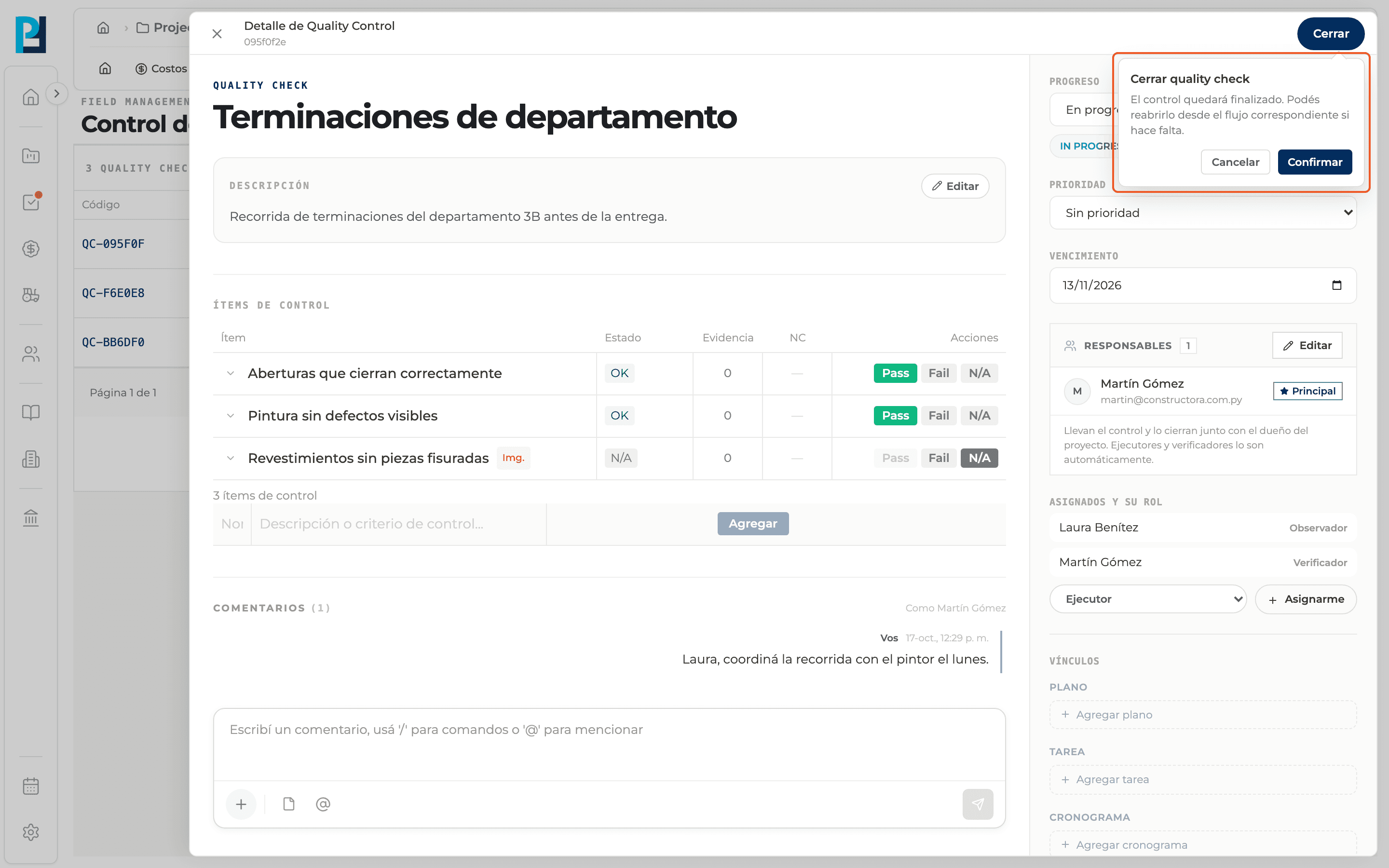The width and height of the screenshot is (1389, 868).
Task: Click the comment text area
Action: 609,744
